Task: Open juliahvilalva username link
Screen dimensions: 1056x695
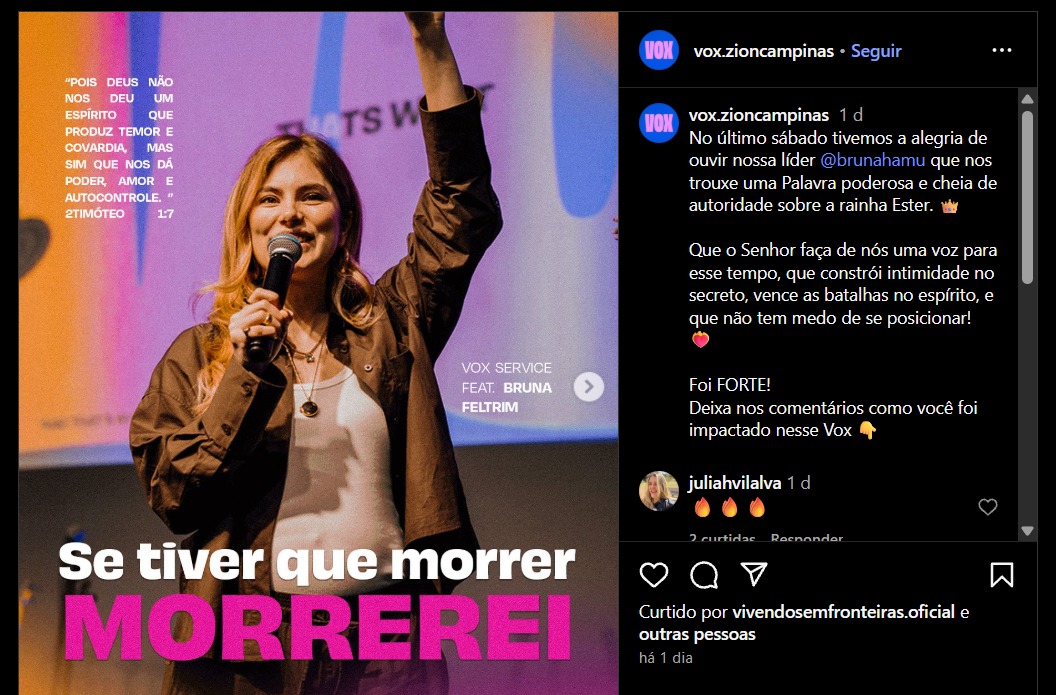Action: click(x=735, y=483)
